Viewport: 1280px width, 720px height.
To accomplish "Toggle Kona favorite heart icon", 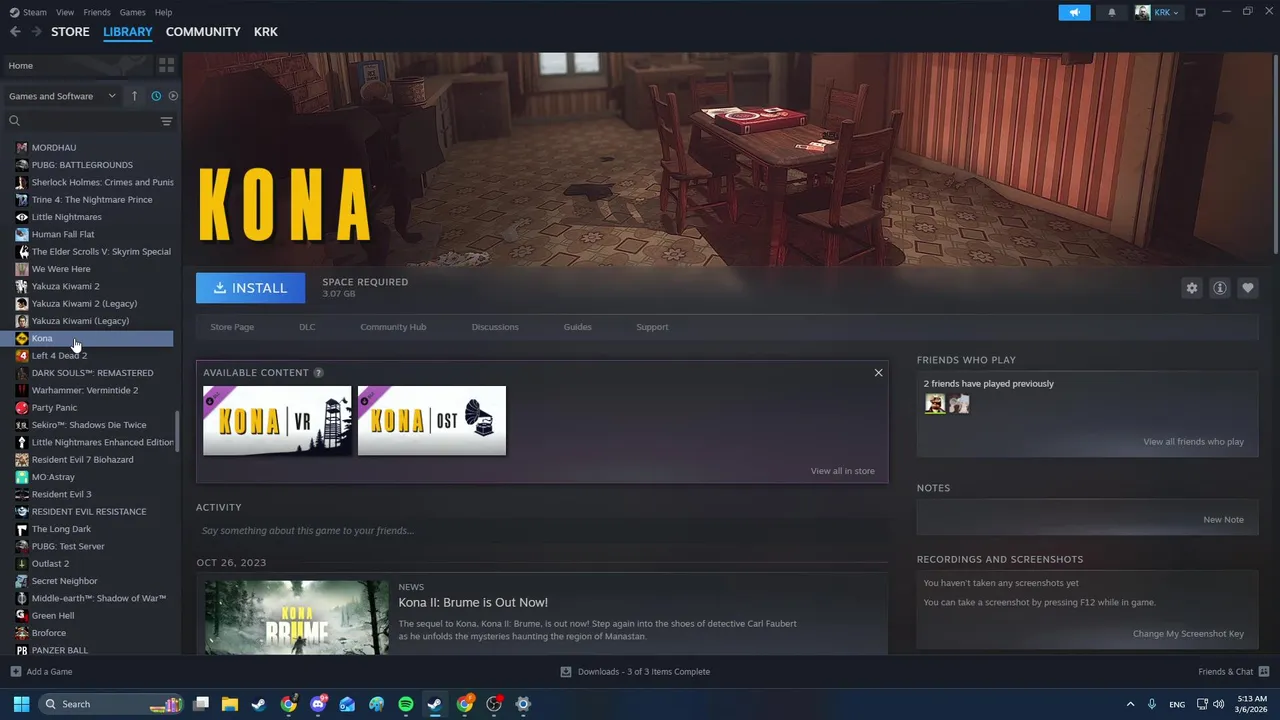I will 1248,288.
